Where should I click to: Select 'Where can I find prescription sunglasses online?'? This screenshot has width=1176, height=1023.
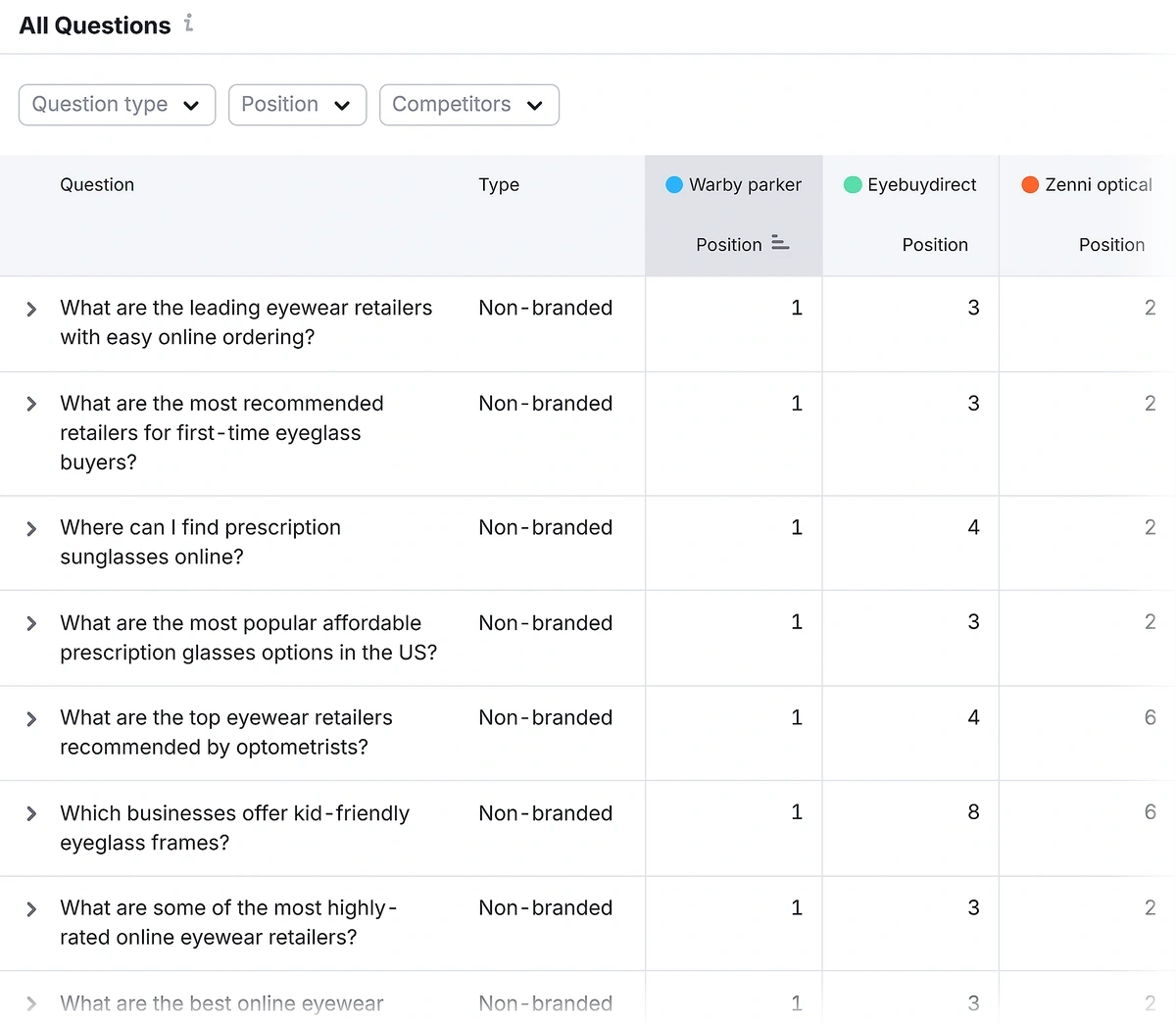pyautogui.click(x=201, y=542)
